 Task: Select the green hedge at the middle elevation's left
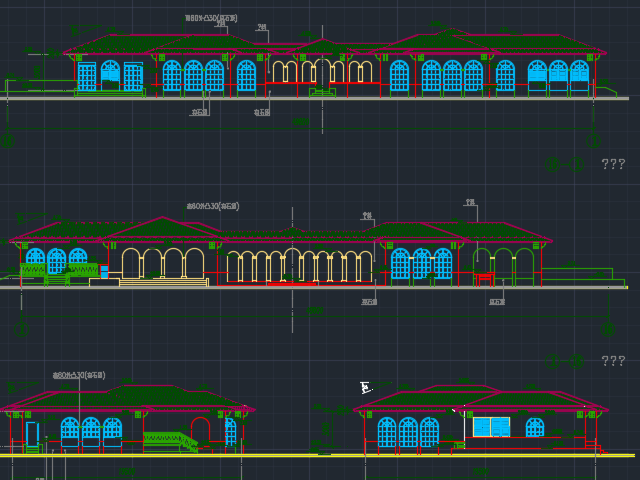coord(60,271)
